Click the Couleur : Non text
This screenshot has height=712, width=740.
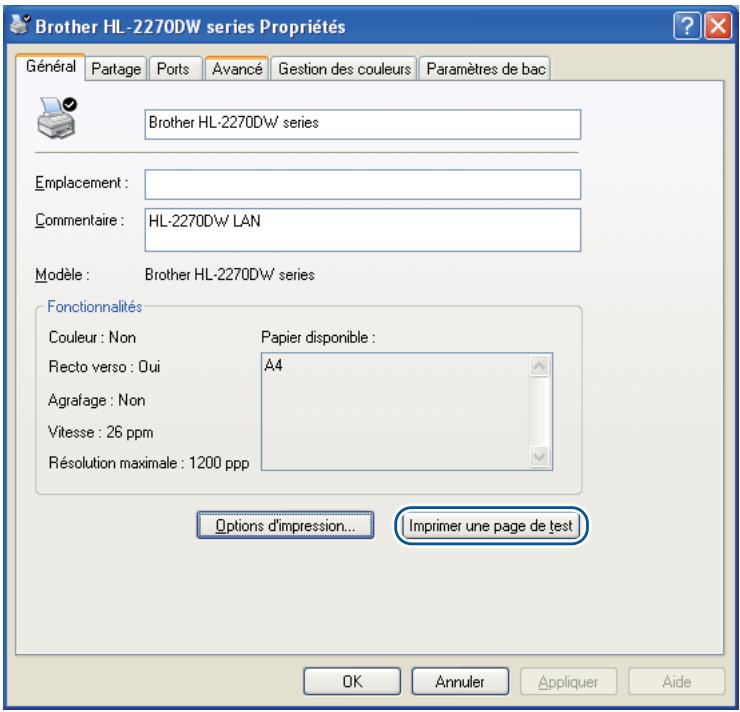coord(92,337)
